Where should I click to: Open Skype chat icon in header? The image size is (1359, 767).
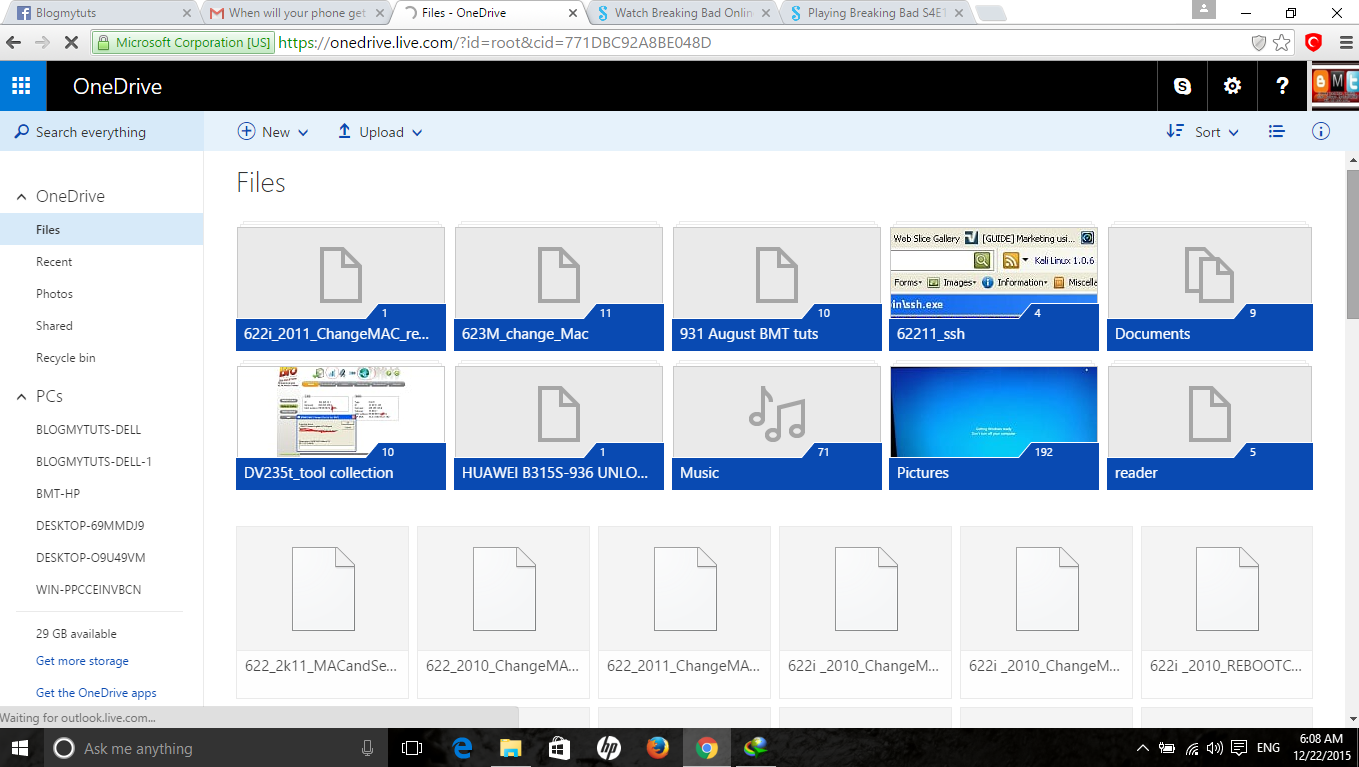point(1182,86)
